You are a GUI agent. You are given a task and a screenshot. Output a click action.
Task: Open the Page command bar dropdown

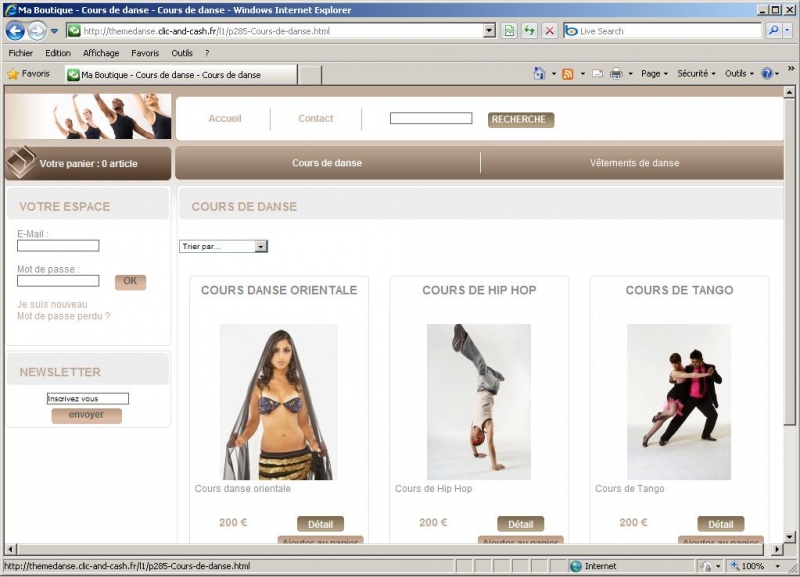tap(654, 73)
